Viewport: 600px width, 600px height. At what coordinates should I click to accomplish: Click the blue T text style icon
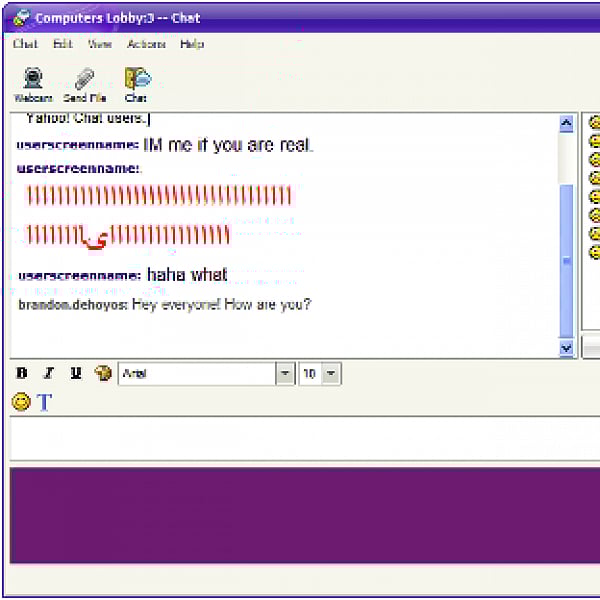pos(44,402)
